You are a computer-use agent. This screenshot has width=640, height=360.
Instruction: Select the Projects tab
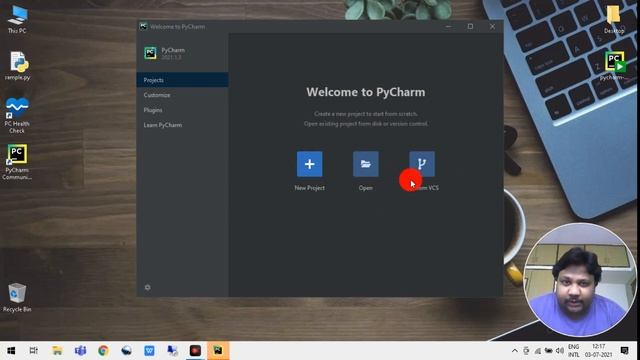(182, 80)
